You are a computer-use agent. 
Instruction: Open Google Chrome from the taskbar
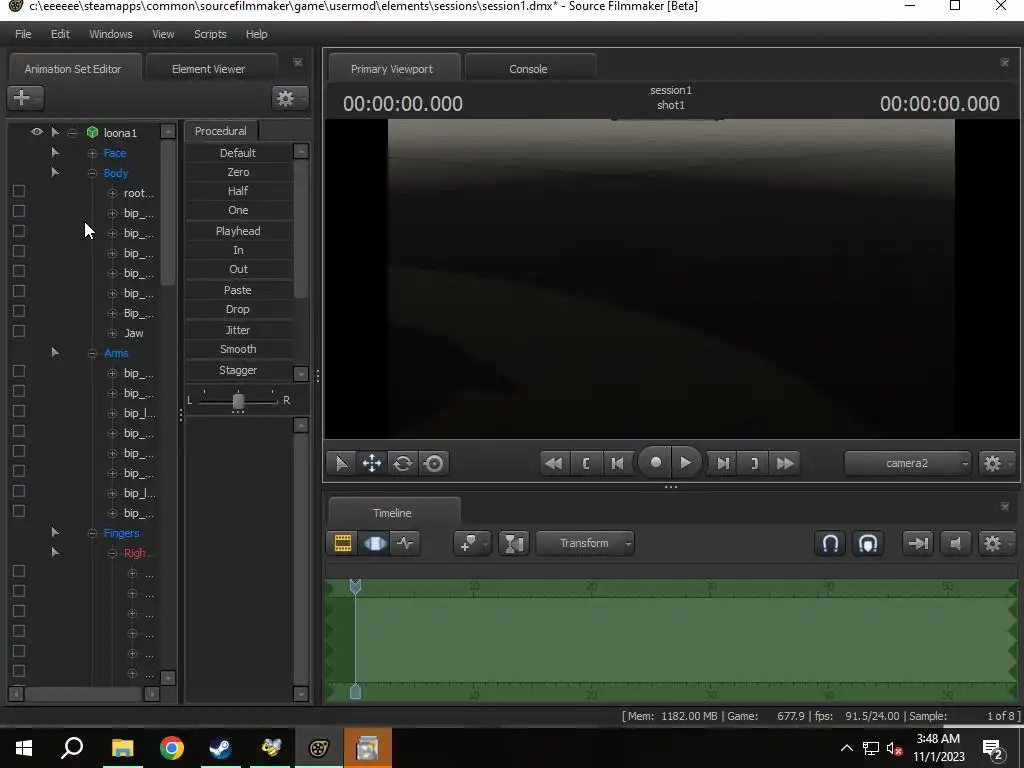pyautogui.click(x=172, y=748)
